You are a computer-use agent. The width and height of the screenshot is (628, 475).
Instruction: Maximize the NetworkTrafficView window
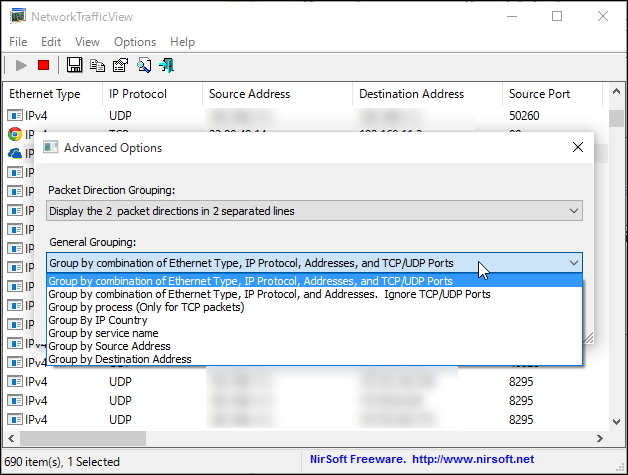click(557, 16)
